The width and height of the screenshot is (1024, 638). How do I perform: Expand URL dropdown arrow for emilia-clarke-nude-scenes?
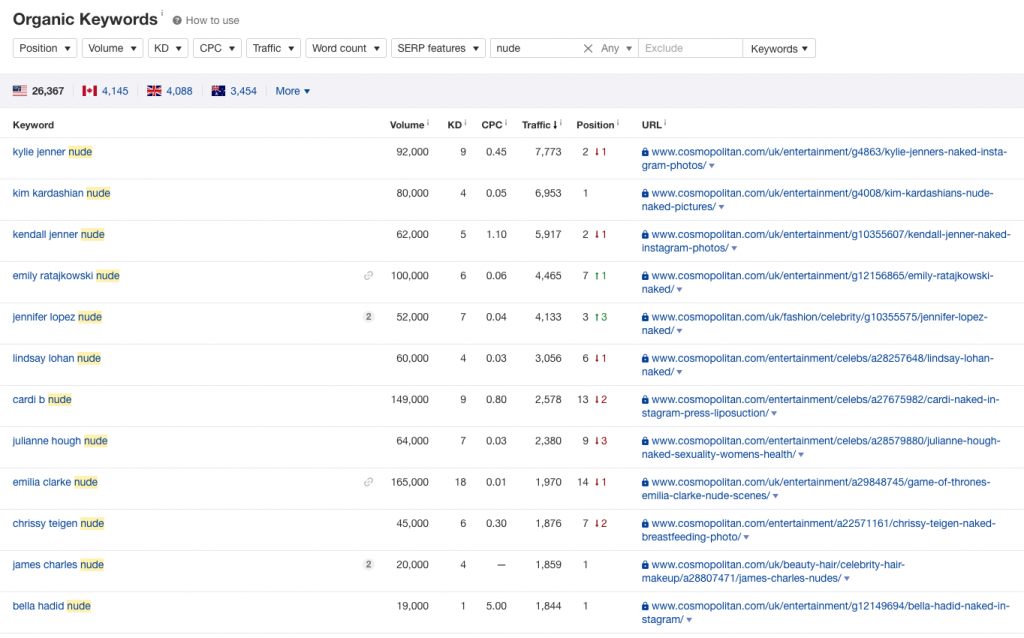(775, 496)
